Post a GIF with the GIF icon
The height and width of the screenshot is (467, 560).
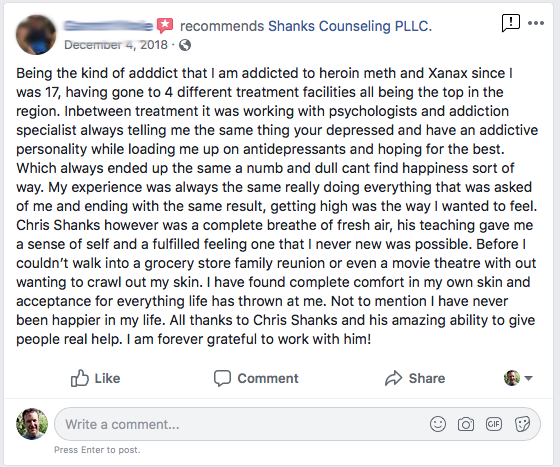pyautogui.click(x=494, y=424)
